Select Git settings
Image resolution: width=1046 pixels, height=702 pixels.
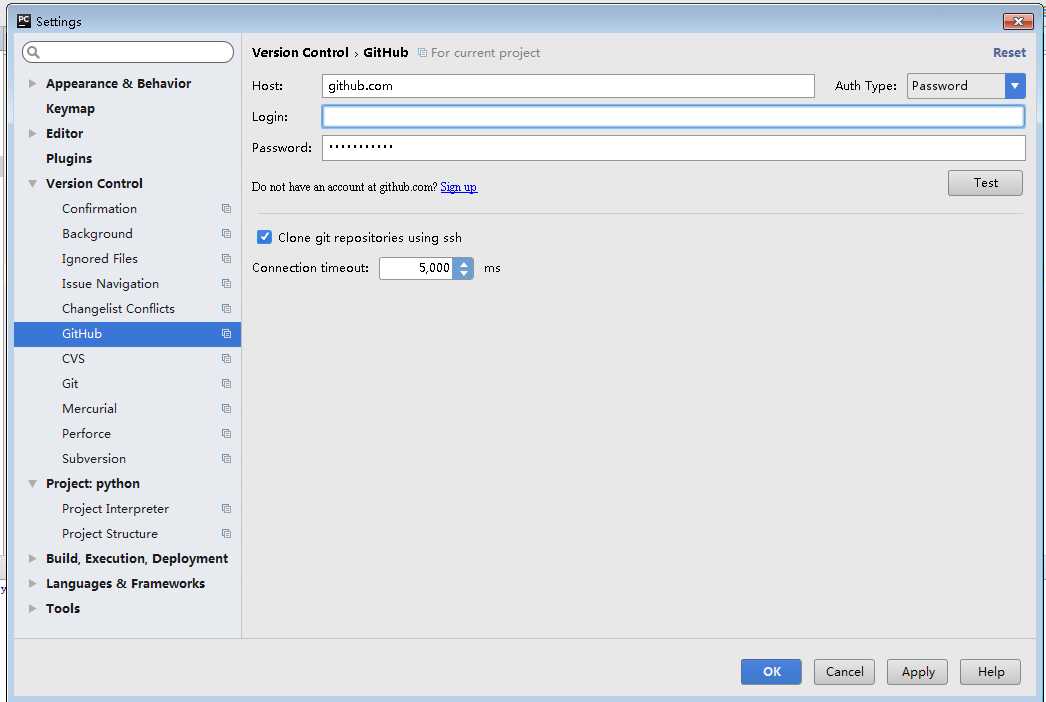click(70, 384)
